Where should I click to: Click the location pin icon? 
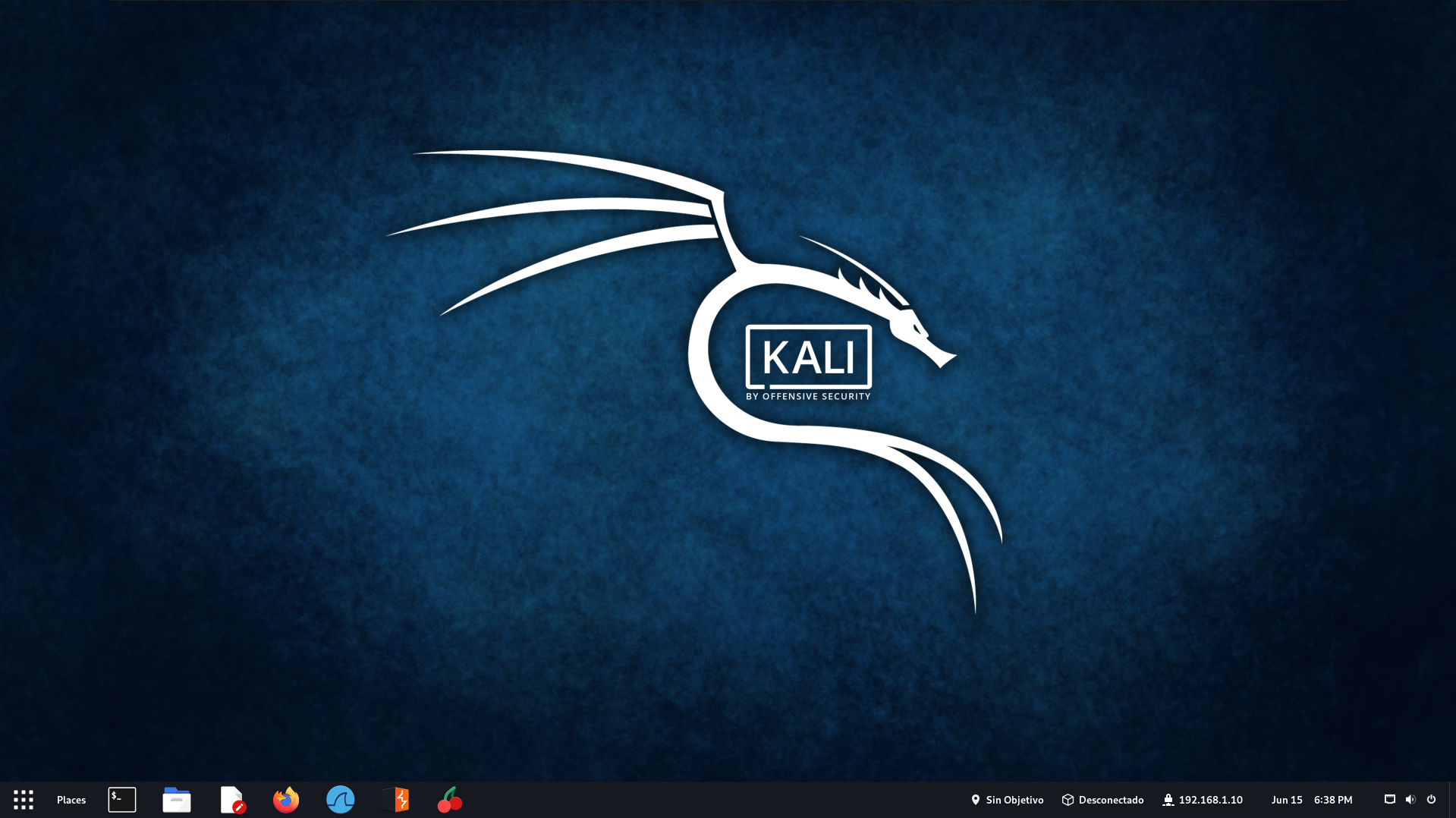tap(976, 800)
